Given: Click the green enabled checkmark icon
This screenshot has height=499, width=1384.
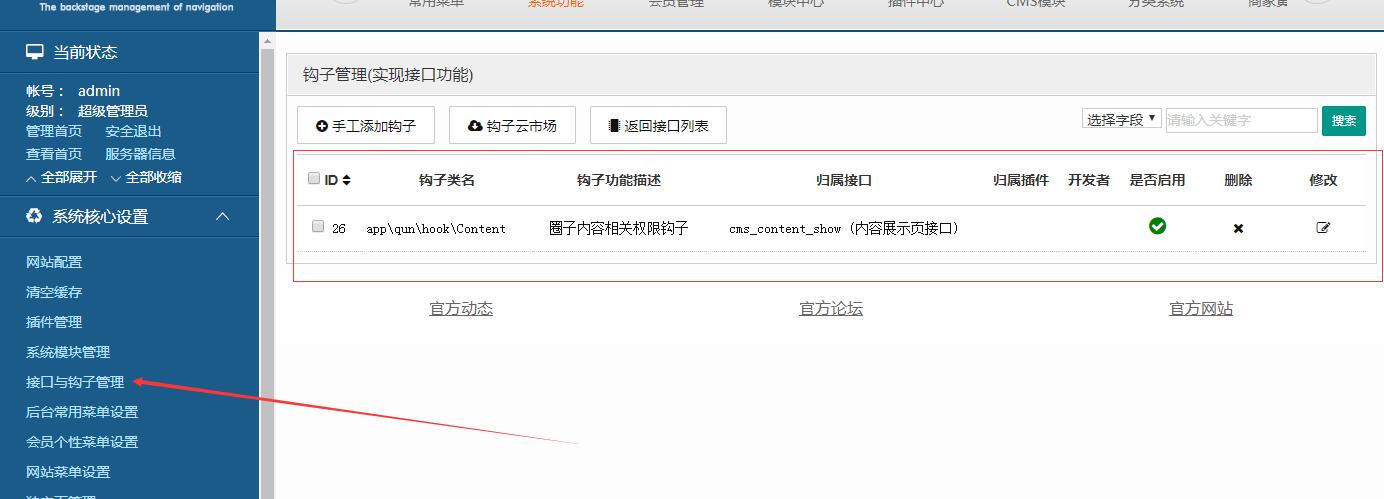Looking at the screenshot, I should [x=1157, y=226].
